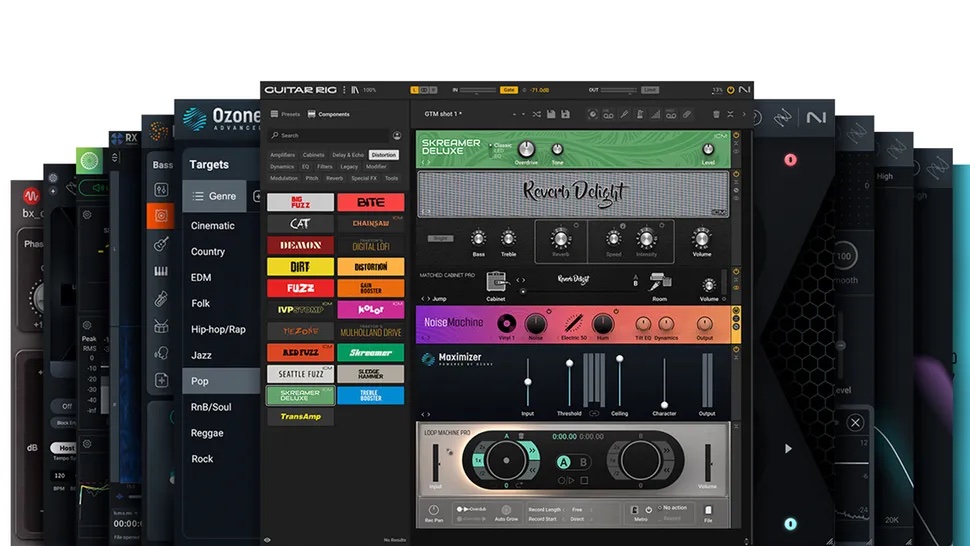Shuffle presets in Guitar Rig toolbar

(536, 114)
